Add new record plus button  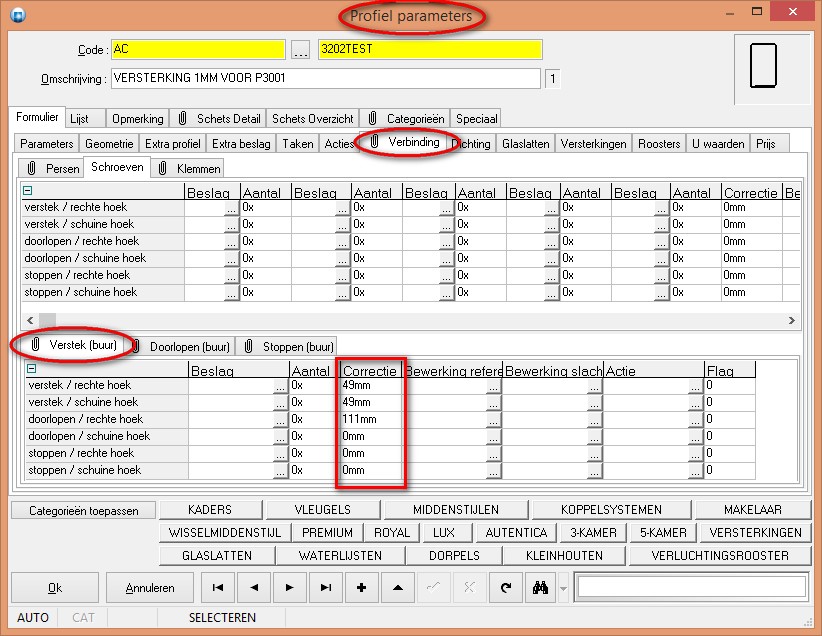tap(361, 588)
